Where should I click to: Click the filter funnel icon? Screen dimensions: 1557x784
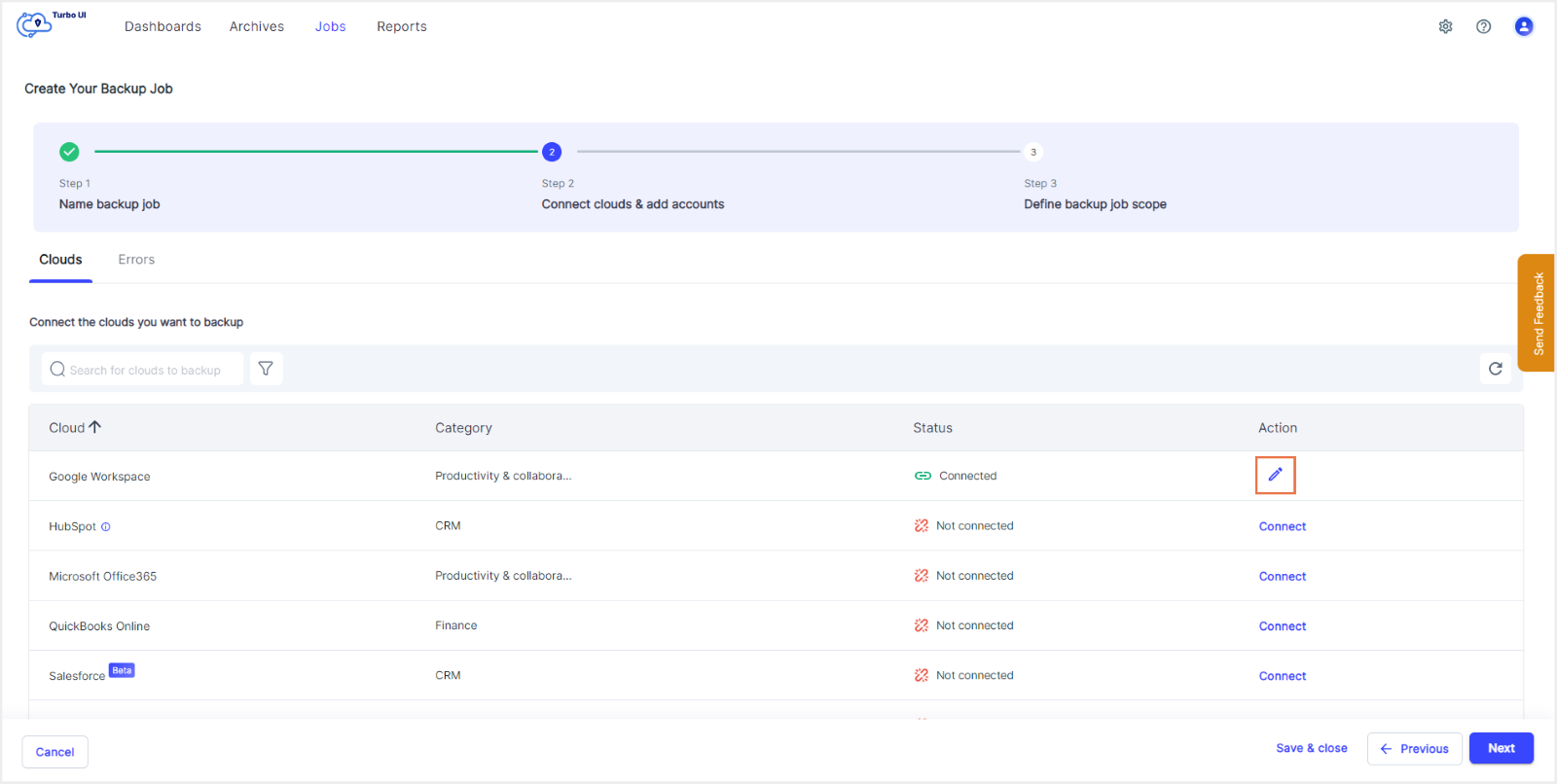click(x=266, y=369)
